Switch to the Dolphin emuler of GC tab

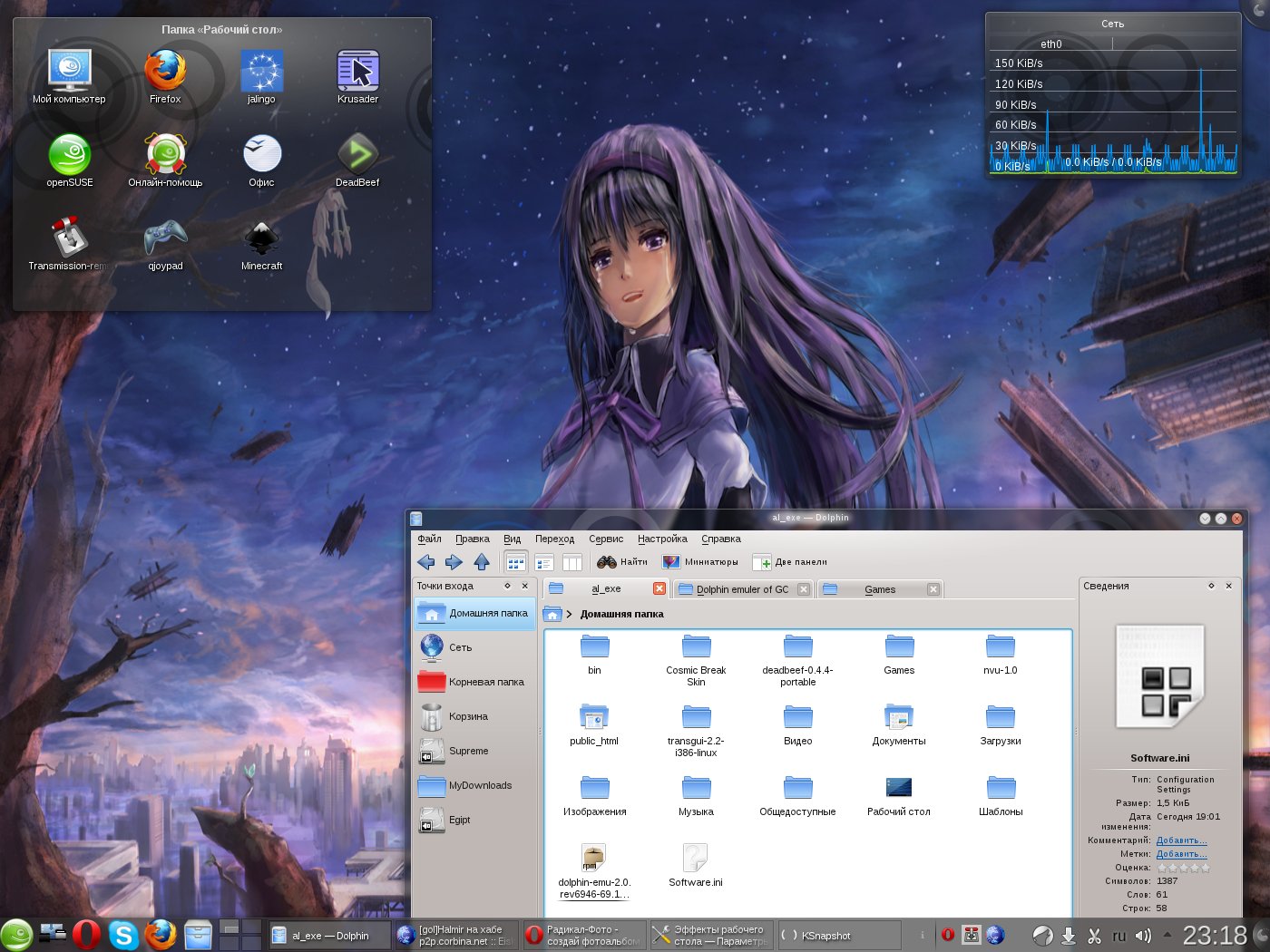pos(742,589)
